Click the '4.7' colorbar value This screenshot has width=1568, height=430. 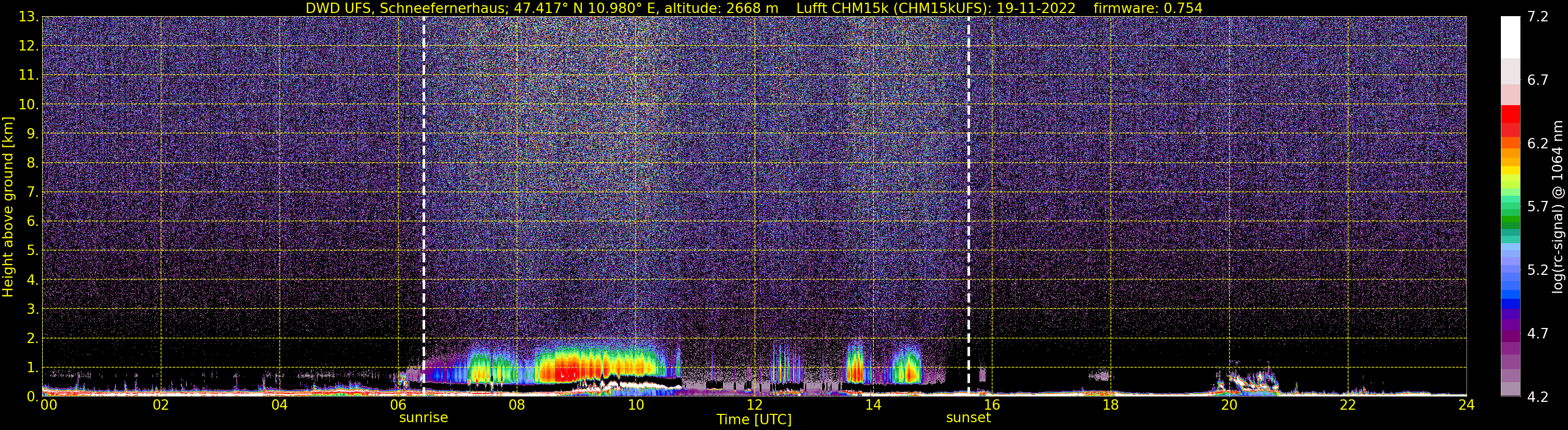pos(1538,334)
